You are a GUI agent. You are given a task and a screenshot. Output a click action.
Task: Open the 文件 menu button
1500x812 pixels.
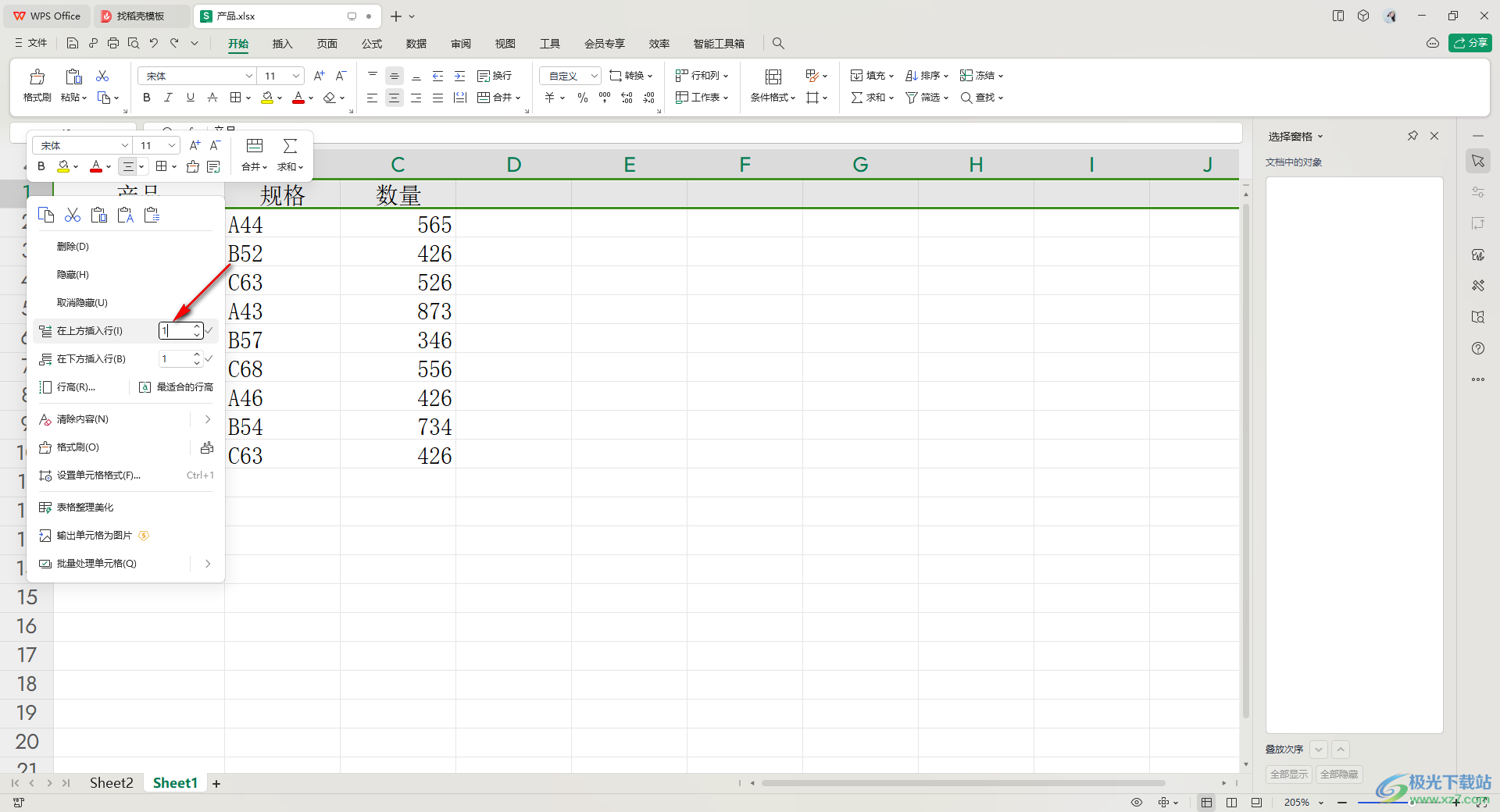pos(31,43)
